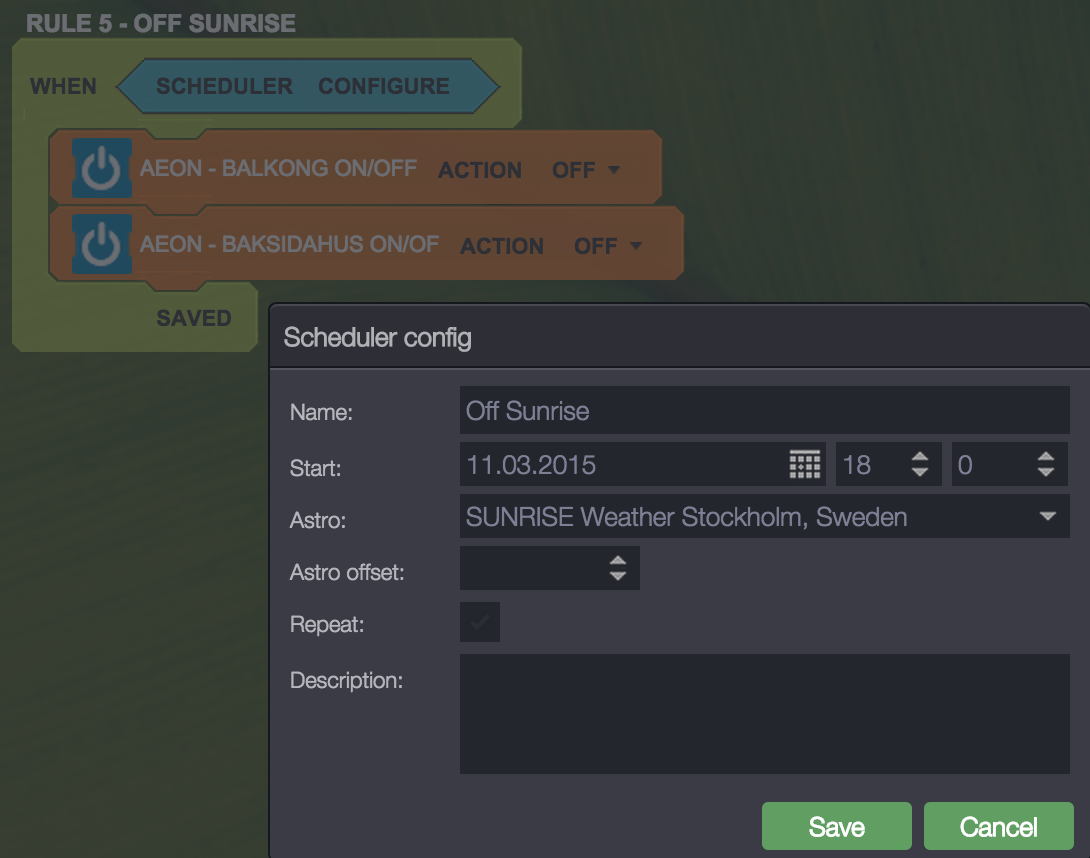Click the Rule 5 - Off Sunrise title

tap(161, 23)
